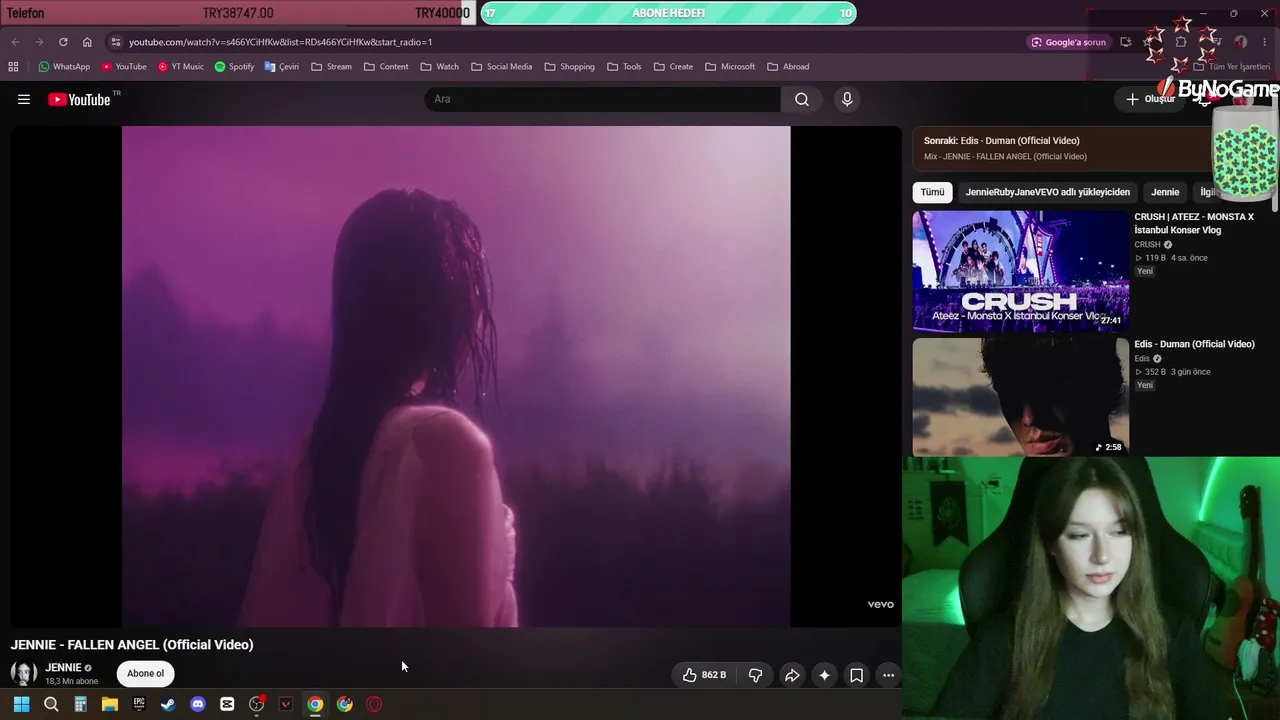Open Discord from the taskbar

[198, 704]
